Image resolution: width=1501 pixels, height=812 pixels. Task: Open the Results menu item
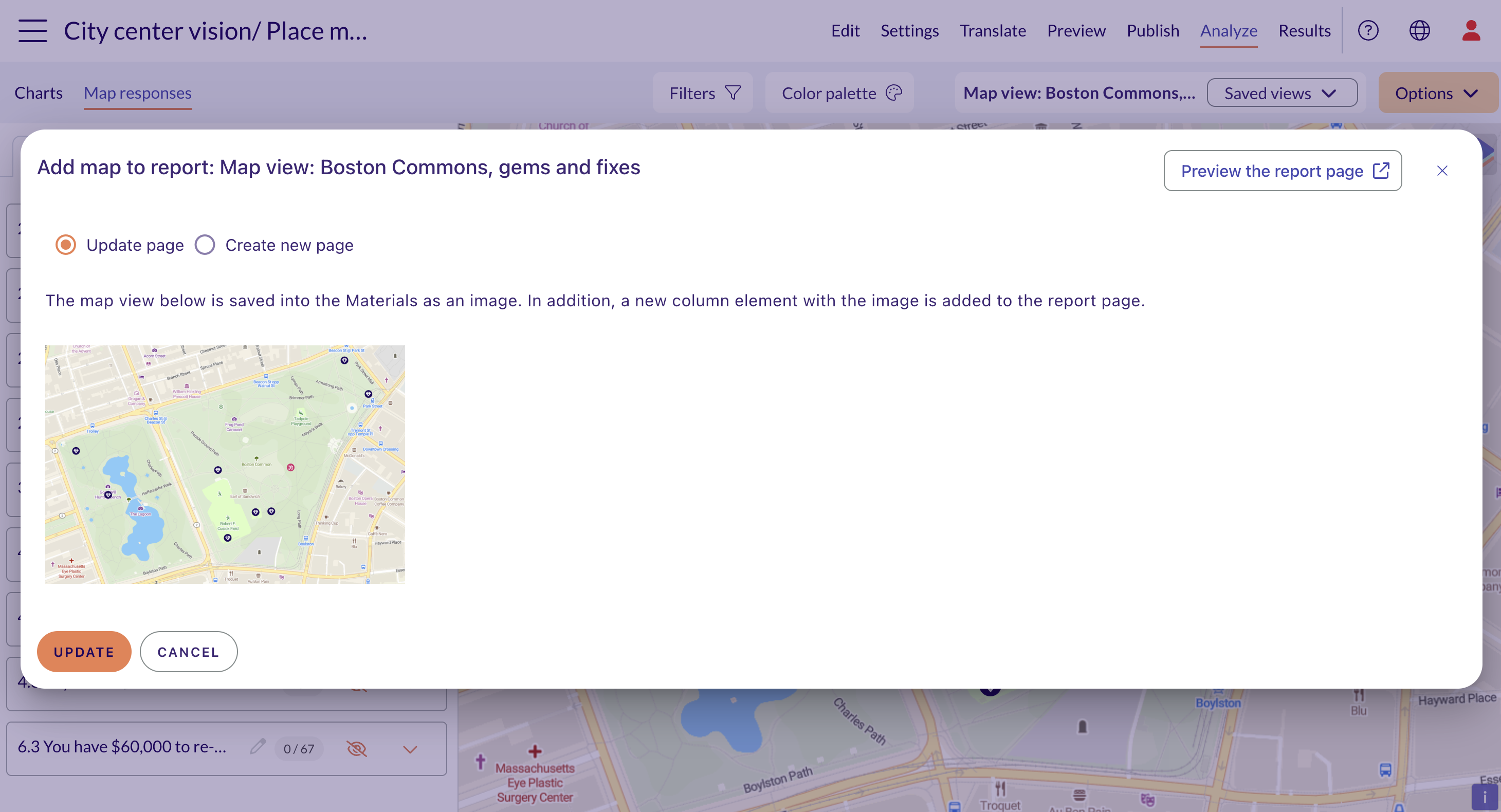point(1304,30)
